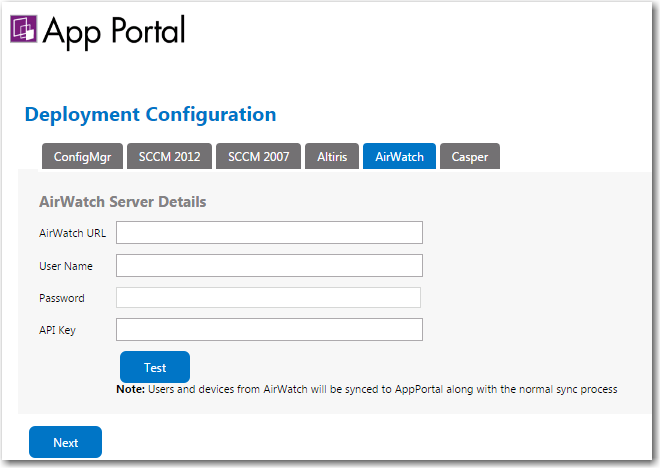Click the App Portal title text
This screenshot has height=468, width=660.
(x=114, y=31)
